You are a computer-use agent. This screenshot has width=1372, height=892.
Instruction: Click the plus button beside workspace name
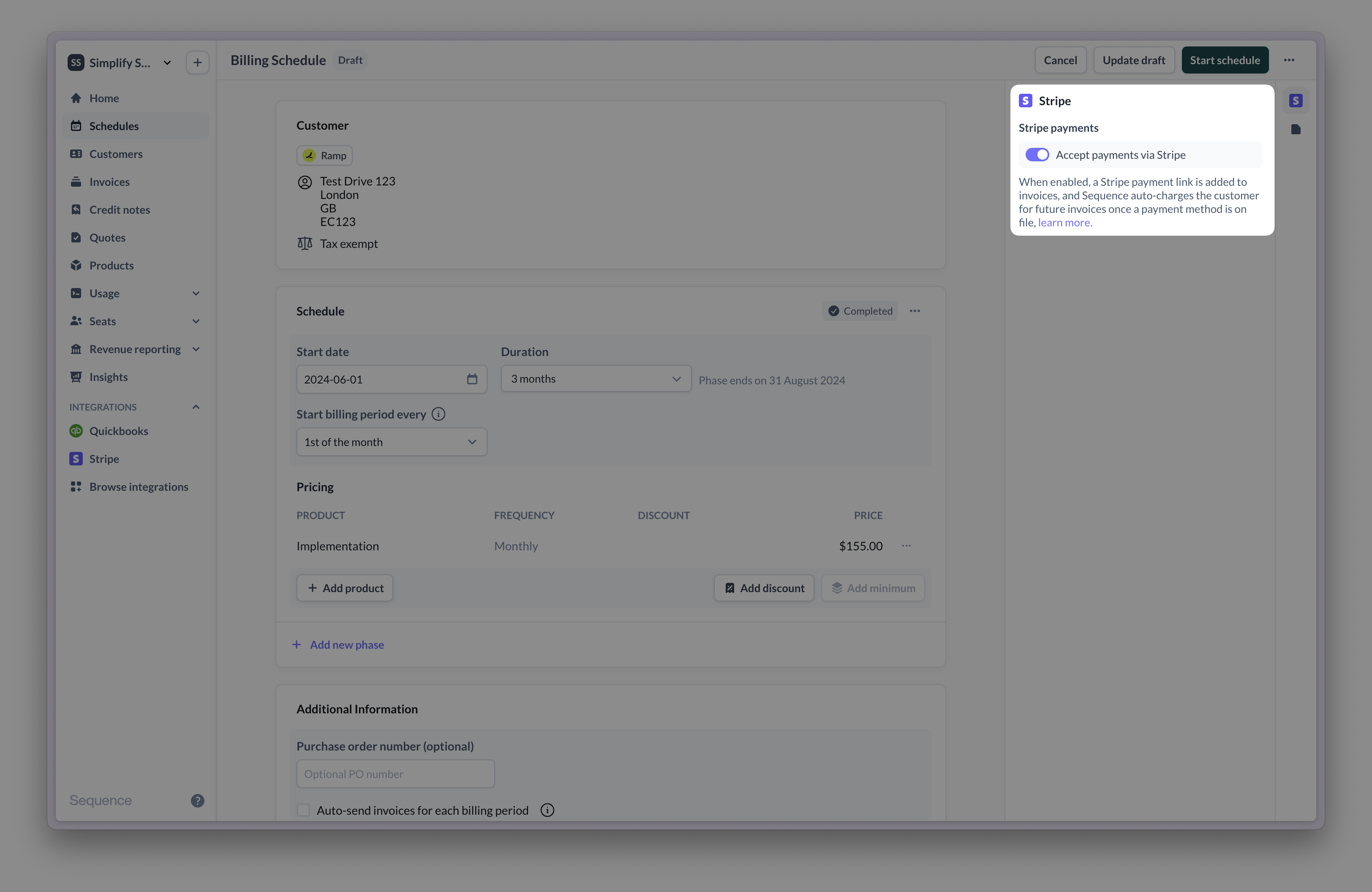197,62
